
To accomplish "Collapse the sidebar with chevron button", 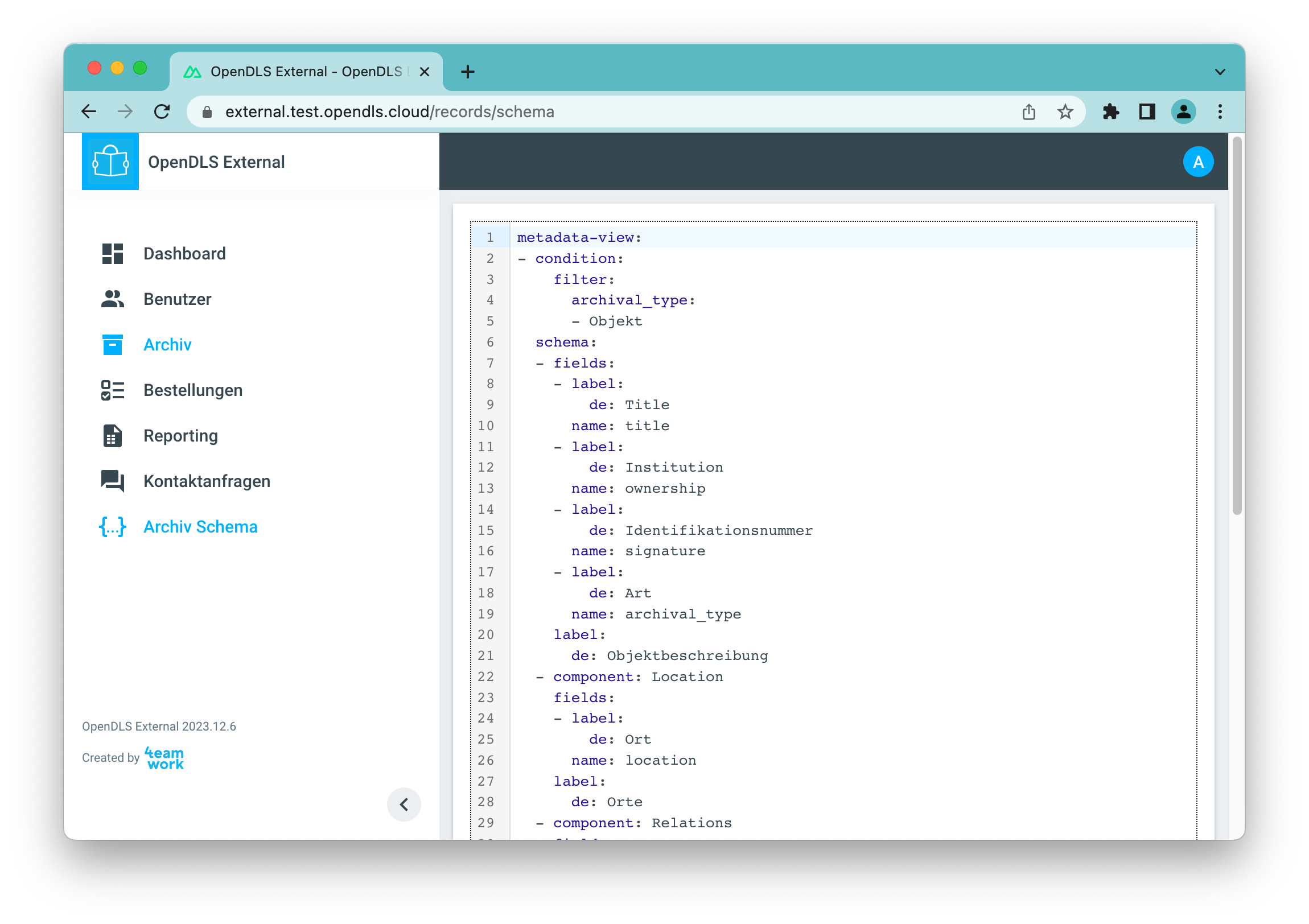I will click(x=404, y=805).
